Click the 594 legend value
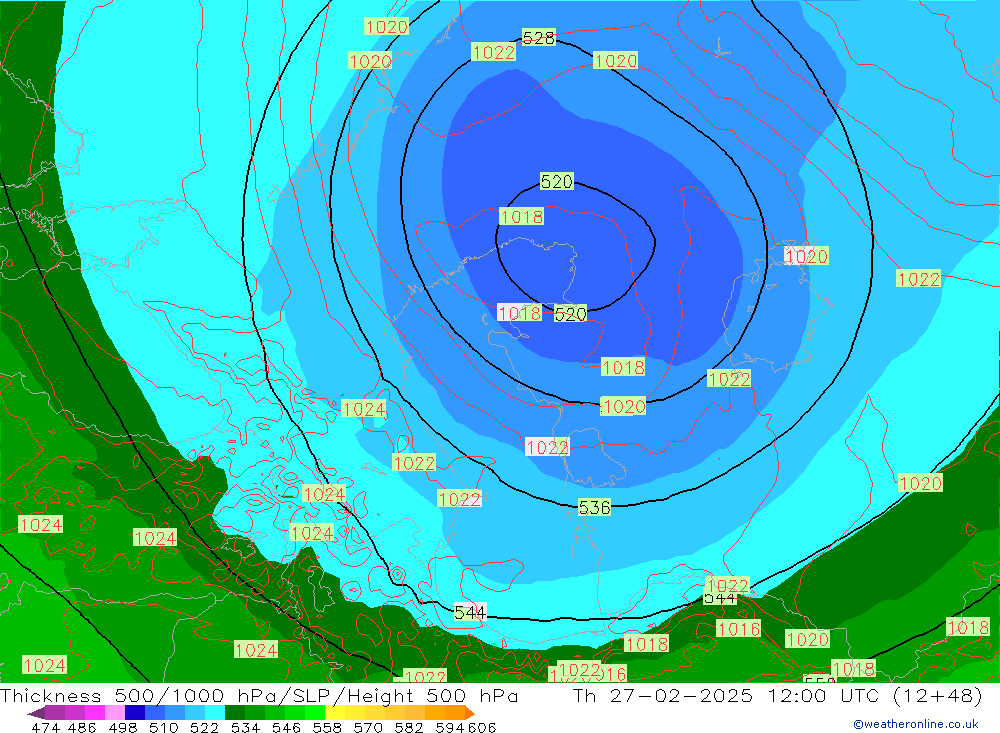Image resolution: width=1000 pixels, height=733 pixels. (450, 727)
